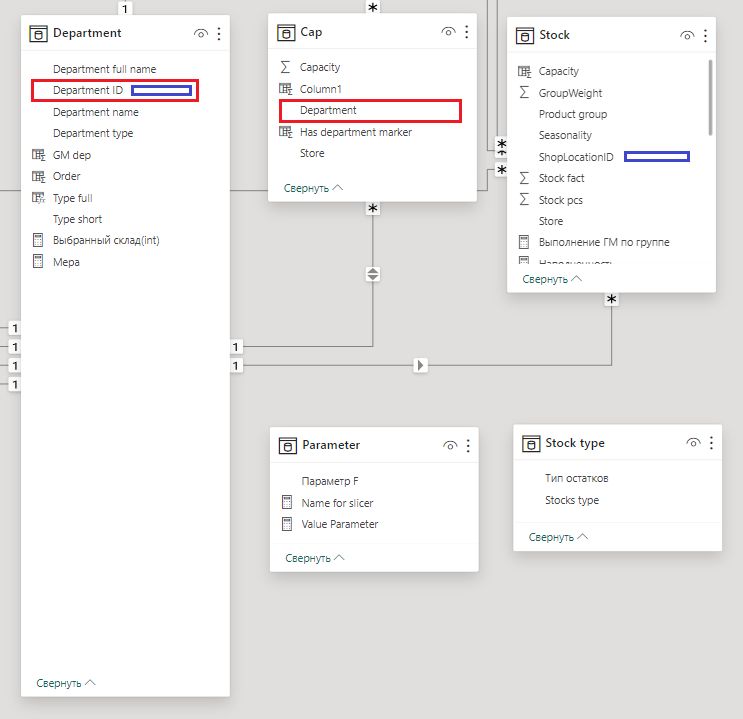
Task: Click sigma icon beside Stock fact
Action: (524, 178)
